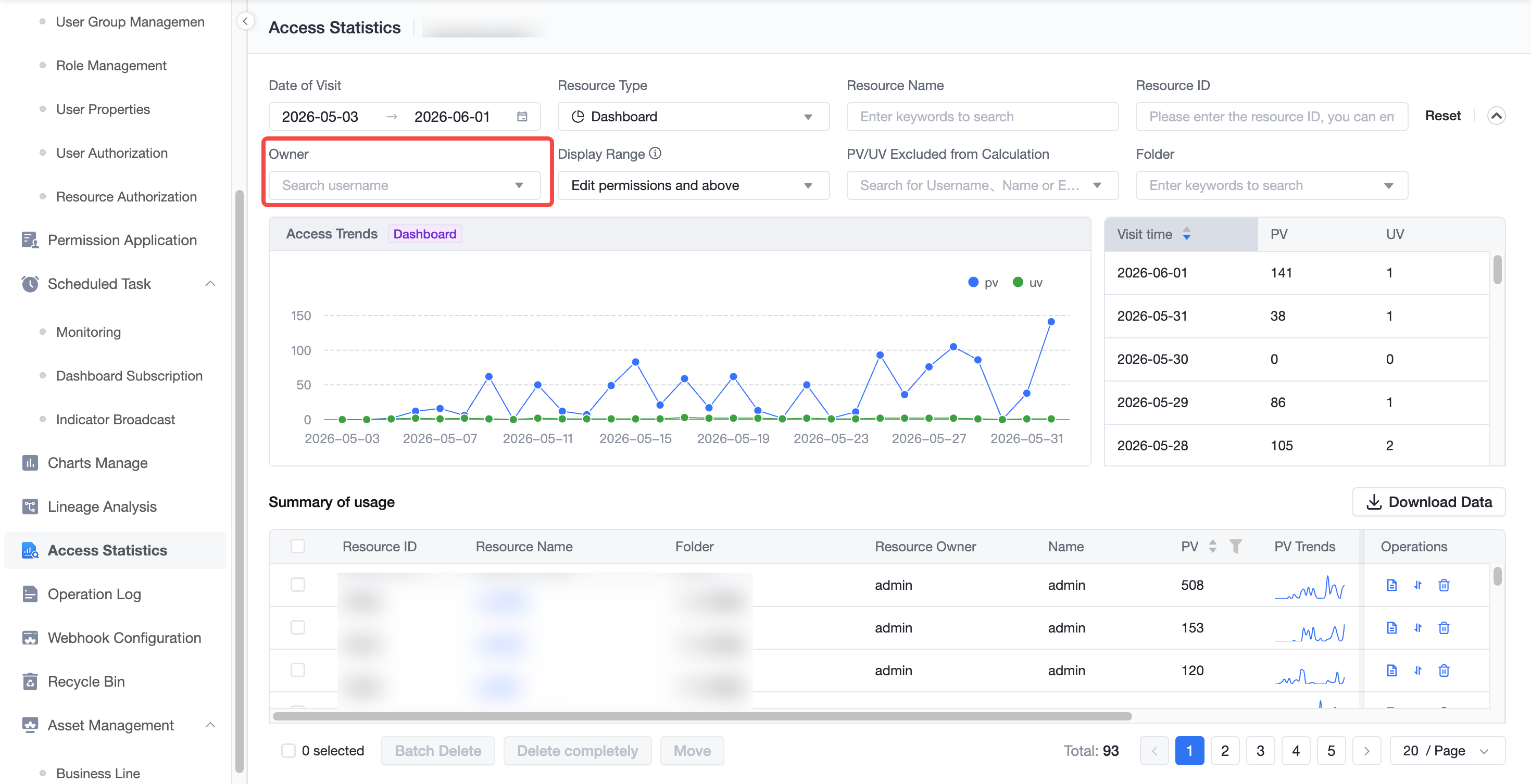Viewport: 1531px width, 784px height.
Task: Toggle the 0 selected footer checkbox
Action: [288, 750]
